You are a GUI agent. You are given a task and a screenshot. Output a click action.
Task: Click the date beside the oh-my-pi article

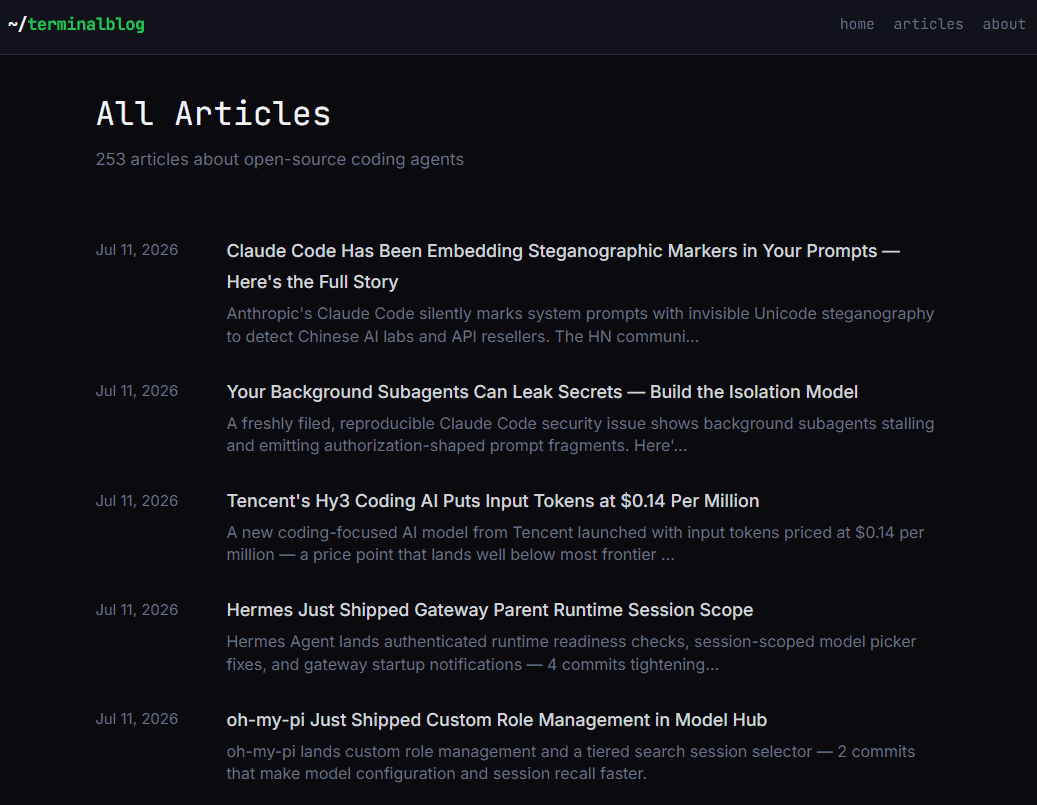click(137, 719)
